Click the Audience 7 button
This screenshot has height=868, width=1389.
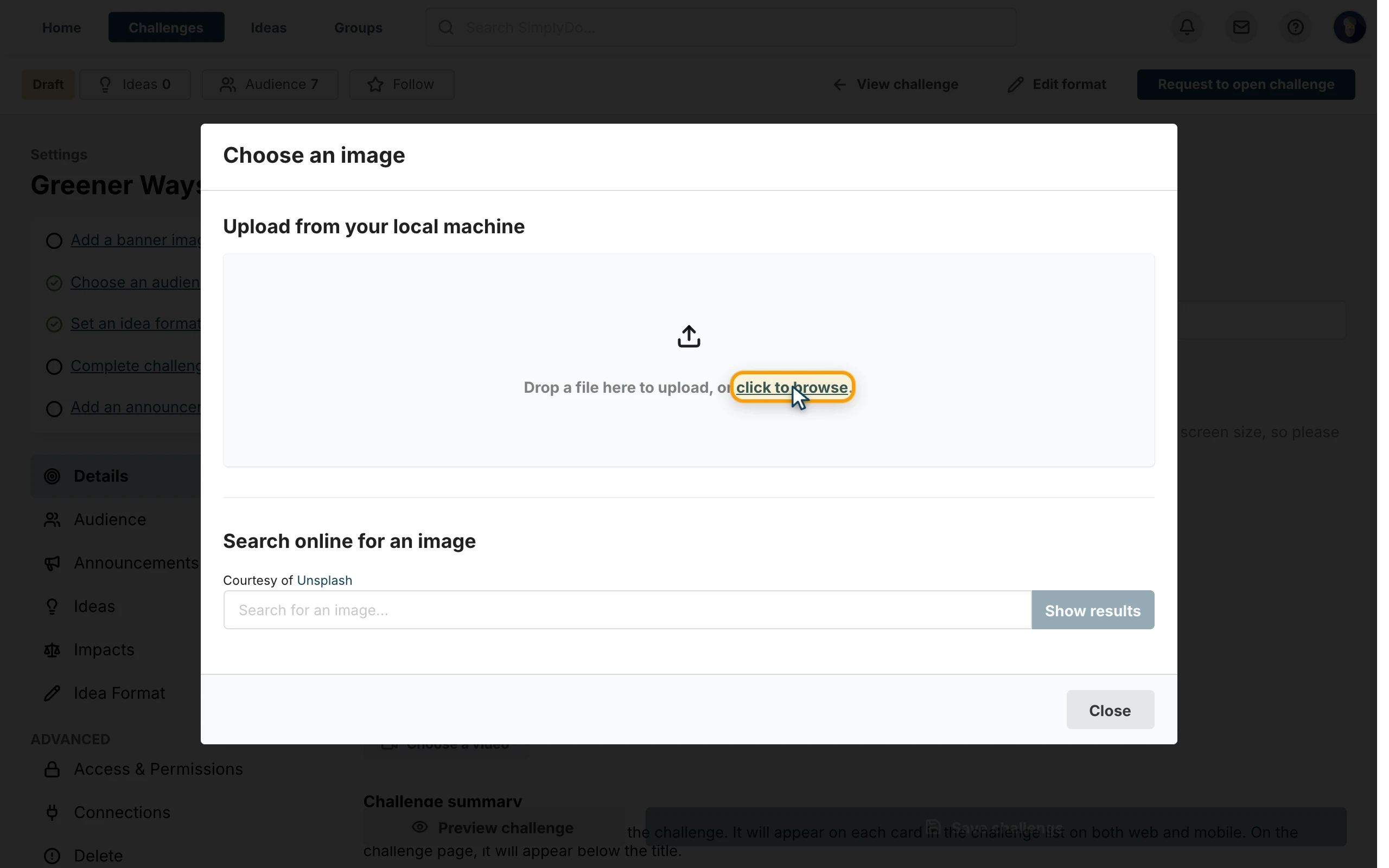click(x=270, y=85)
